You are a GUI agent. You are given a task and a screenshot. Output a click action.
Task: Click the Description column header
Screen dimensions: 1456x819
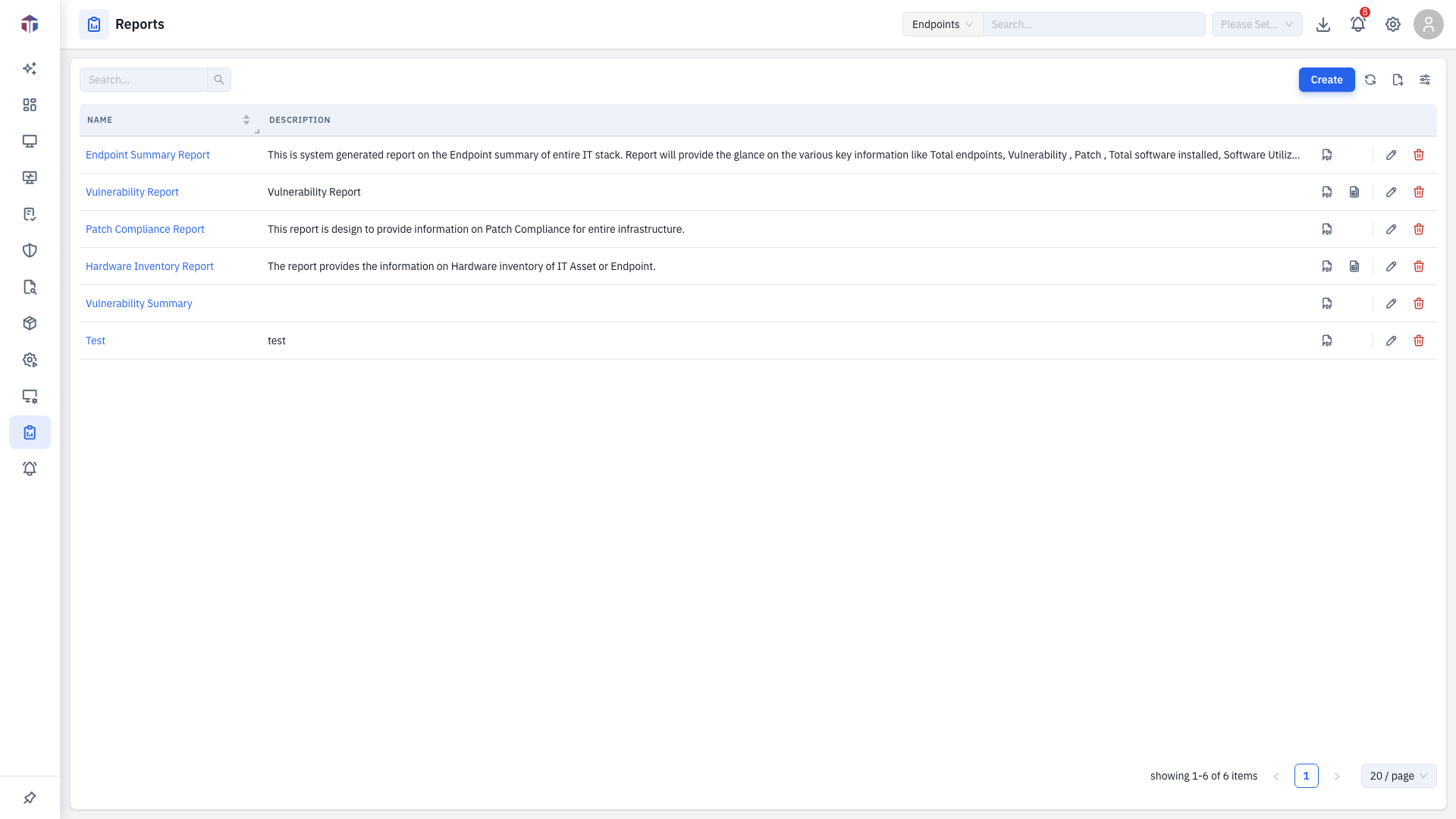coord(300,120)
